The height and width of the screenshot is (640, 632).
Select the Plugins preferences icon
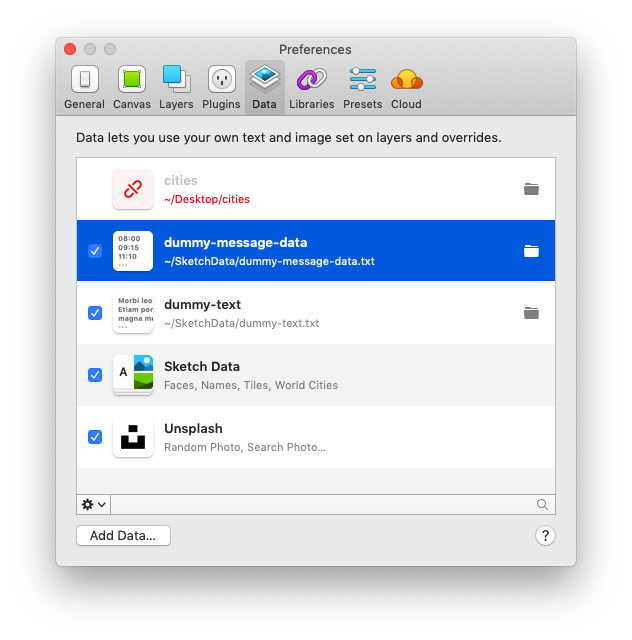[x=221, y=87]
